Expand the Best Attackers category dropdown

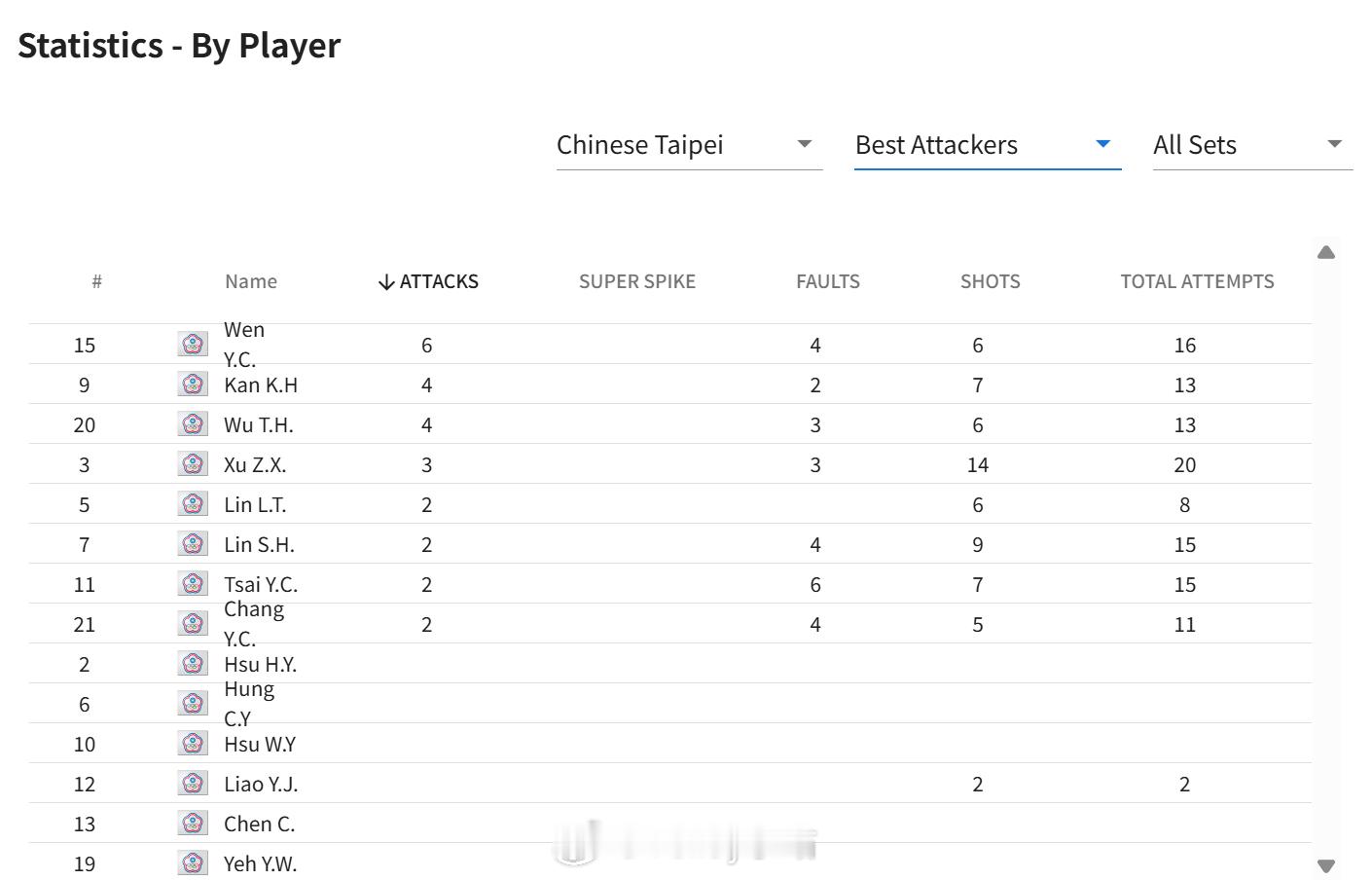988,145
